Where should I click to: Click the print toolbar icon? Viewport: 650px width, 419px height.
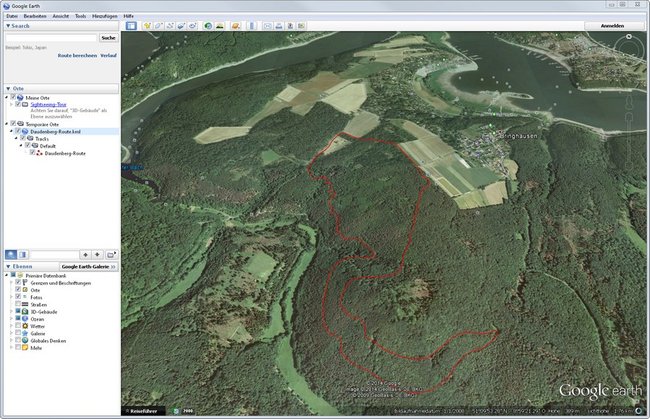[279, 26]
